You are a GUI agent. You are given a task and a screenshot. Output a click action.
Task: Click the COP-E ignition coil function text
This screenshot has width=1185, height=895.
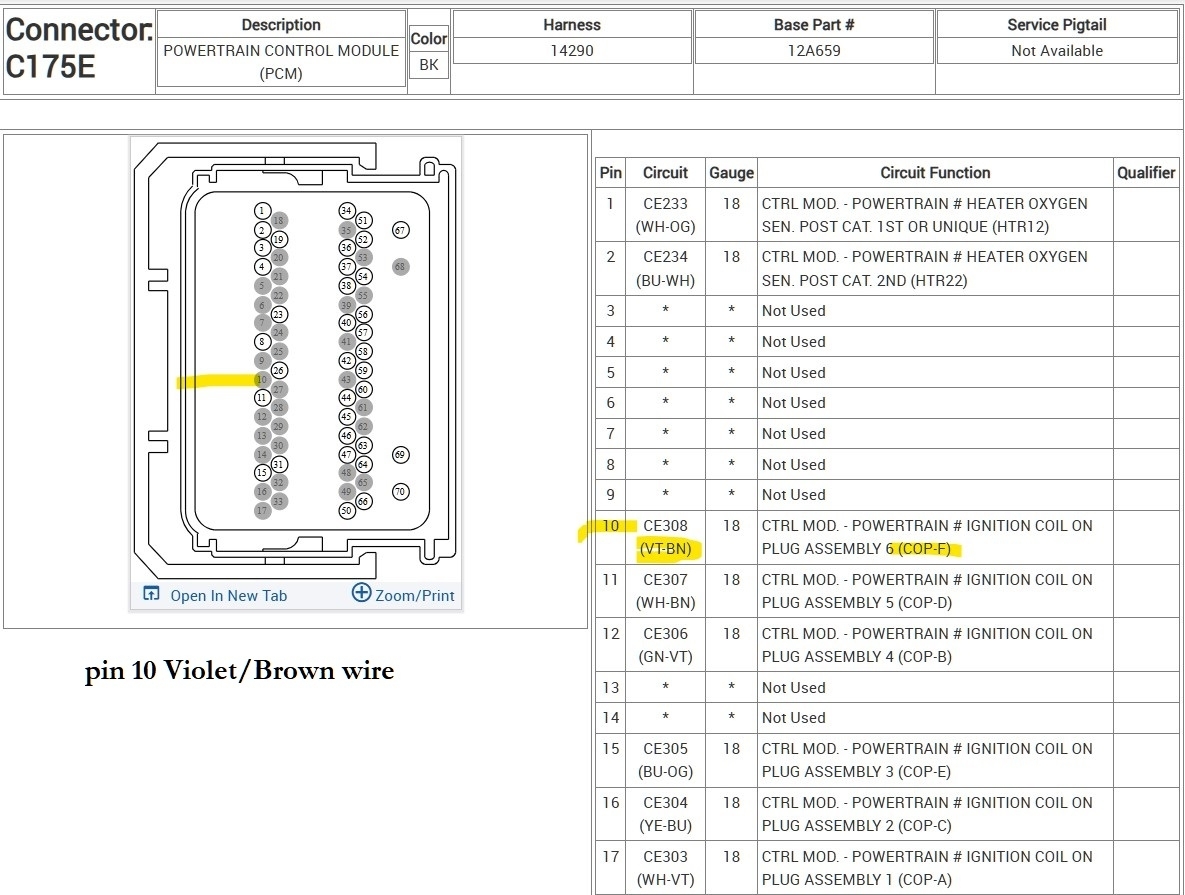[927, 760]
